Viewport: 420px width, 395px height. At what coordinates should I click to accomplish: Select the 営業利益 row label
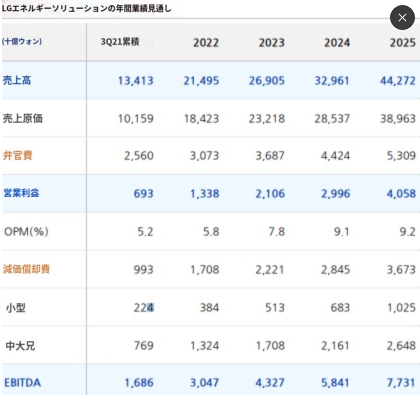[x=21, y=193]
